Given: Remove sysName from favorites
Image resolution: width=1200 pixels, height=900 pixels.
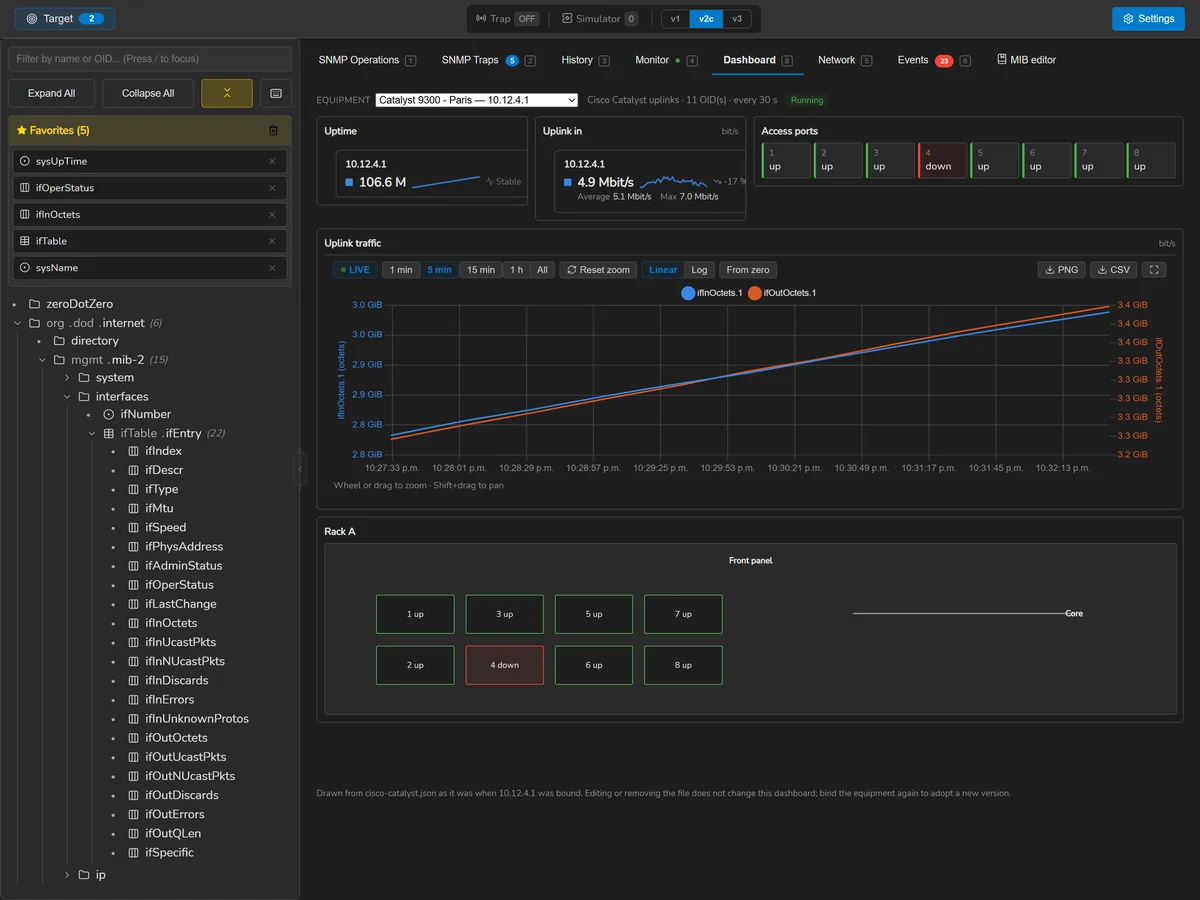Looking at the screenshot, I should pos(272,268).
